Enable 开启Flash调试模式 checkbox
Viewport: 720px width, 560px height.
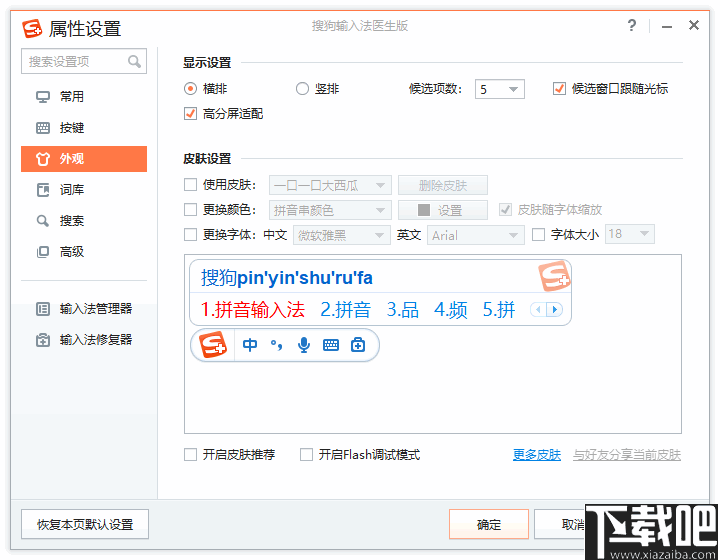[306, 455]
